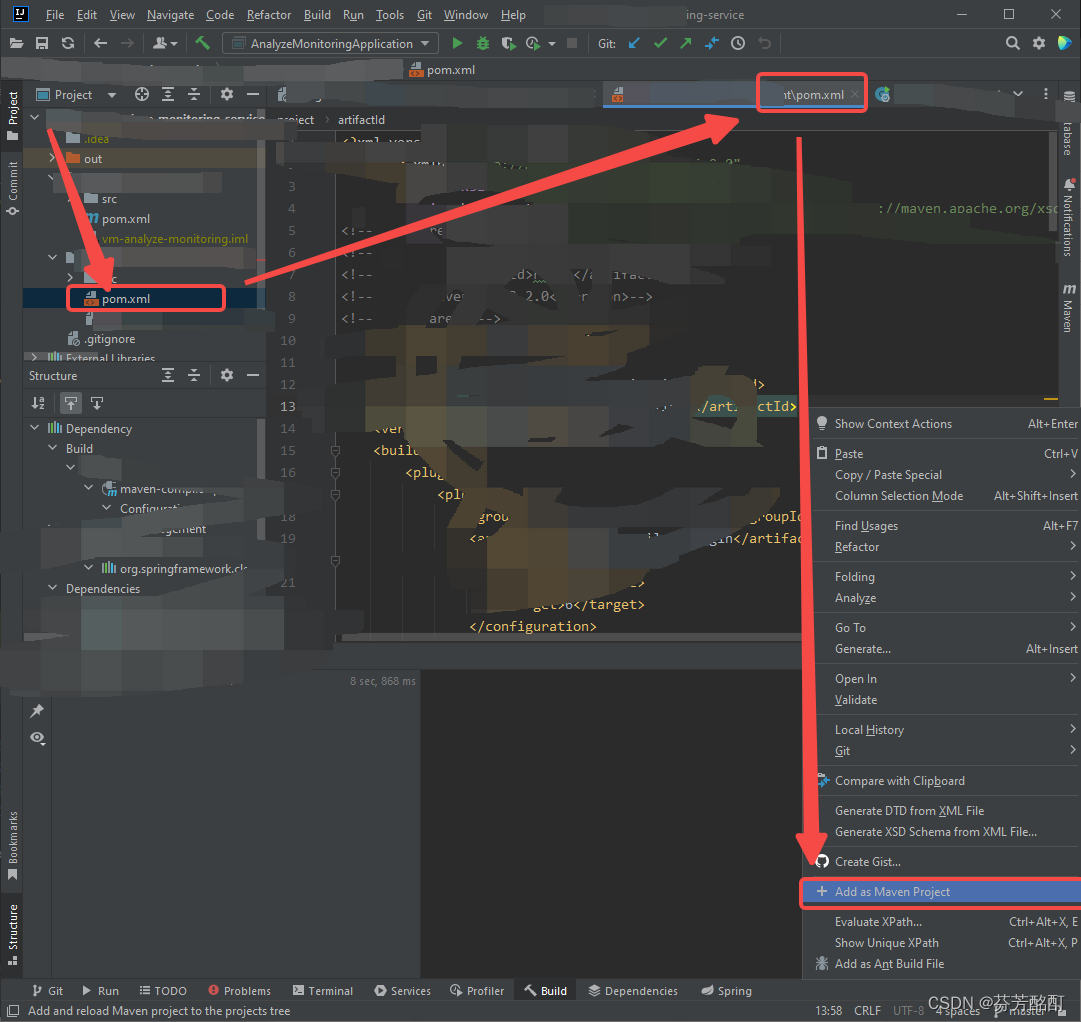Collapse the Dependencies node in Structure
This screenshot has width=1081, height=1022.
pos(52,588)
